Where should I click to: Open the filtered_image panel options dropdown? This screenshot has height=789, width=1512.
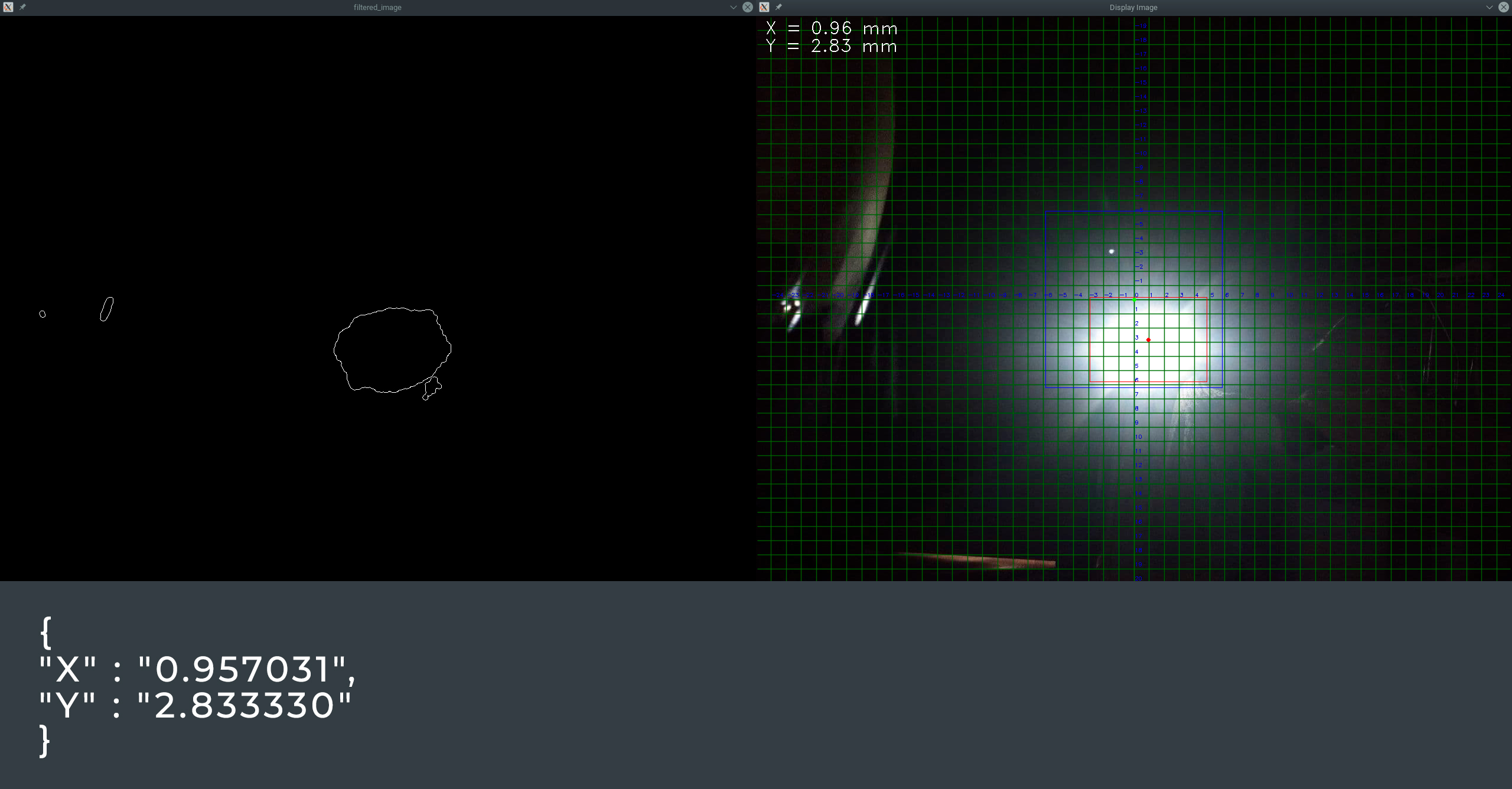pos(732,7)
